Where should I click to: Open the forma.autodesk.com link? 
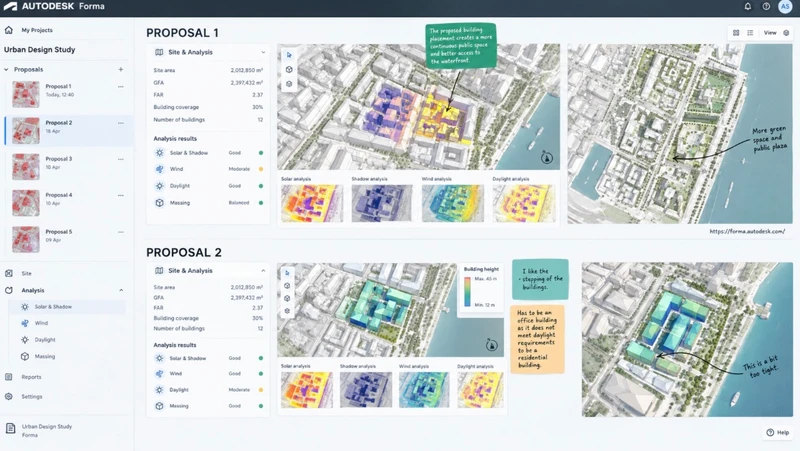747,231
